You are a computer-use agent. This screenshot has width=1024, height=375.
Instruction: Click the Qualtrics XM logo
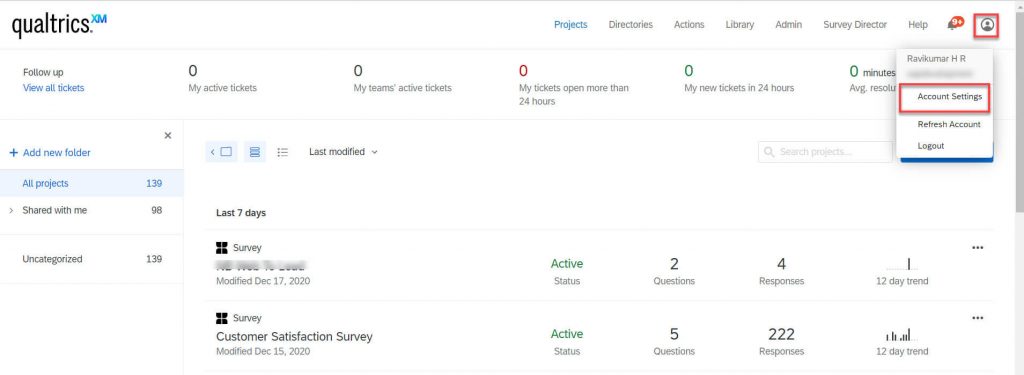[x=59, y=25]
